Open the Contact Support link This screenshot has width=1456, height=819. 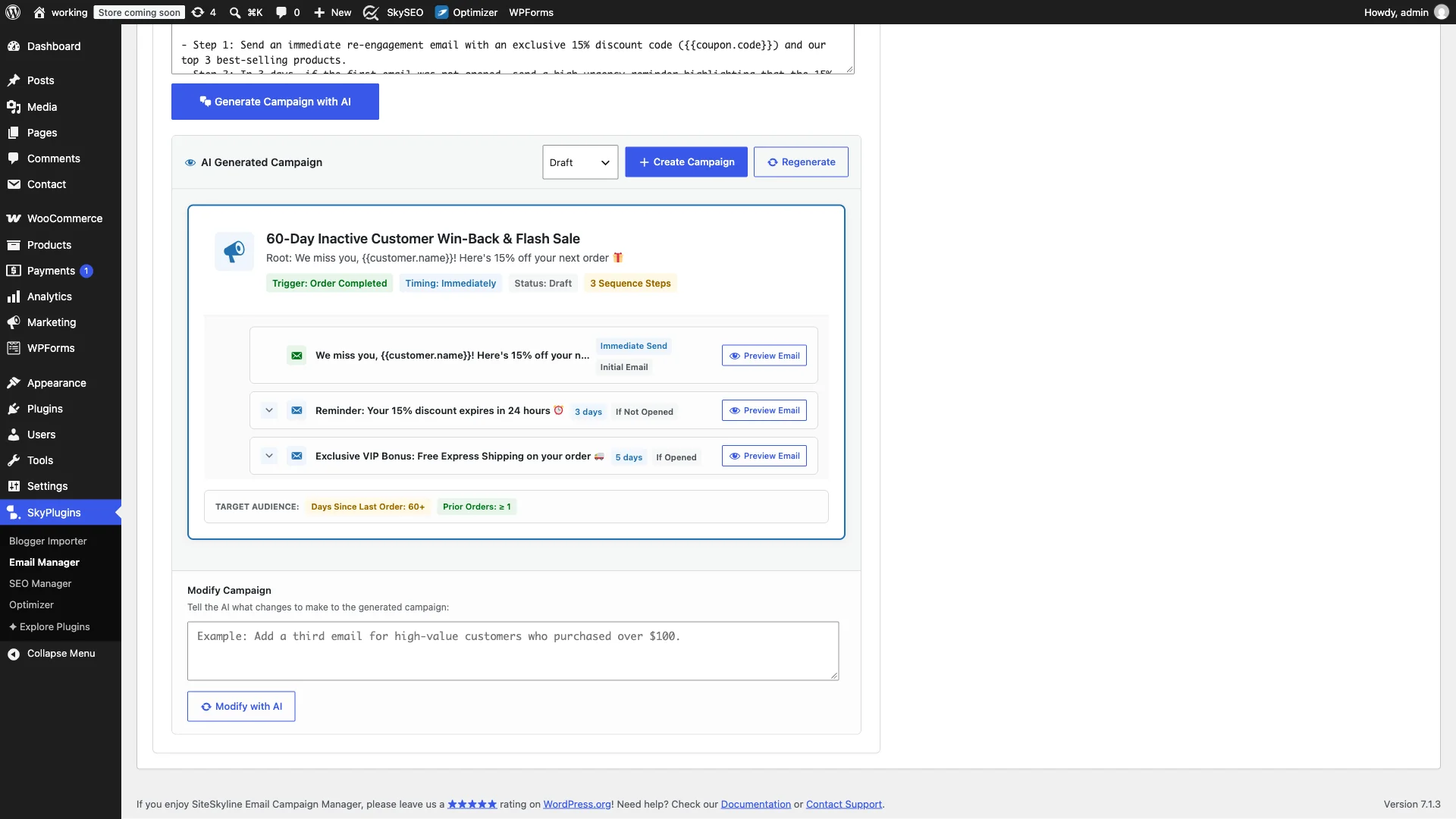(x=843, y=804)
